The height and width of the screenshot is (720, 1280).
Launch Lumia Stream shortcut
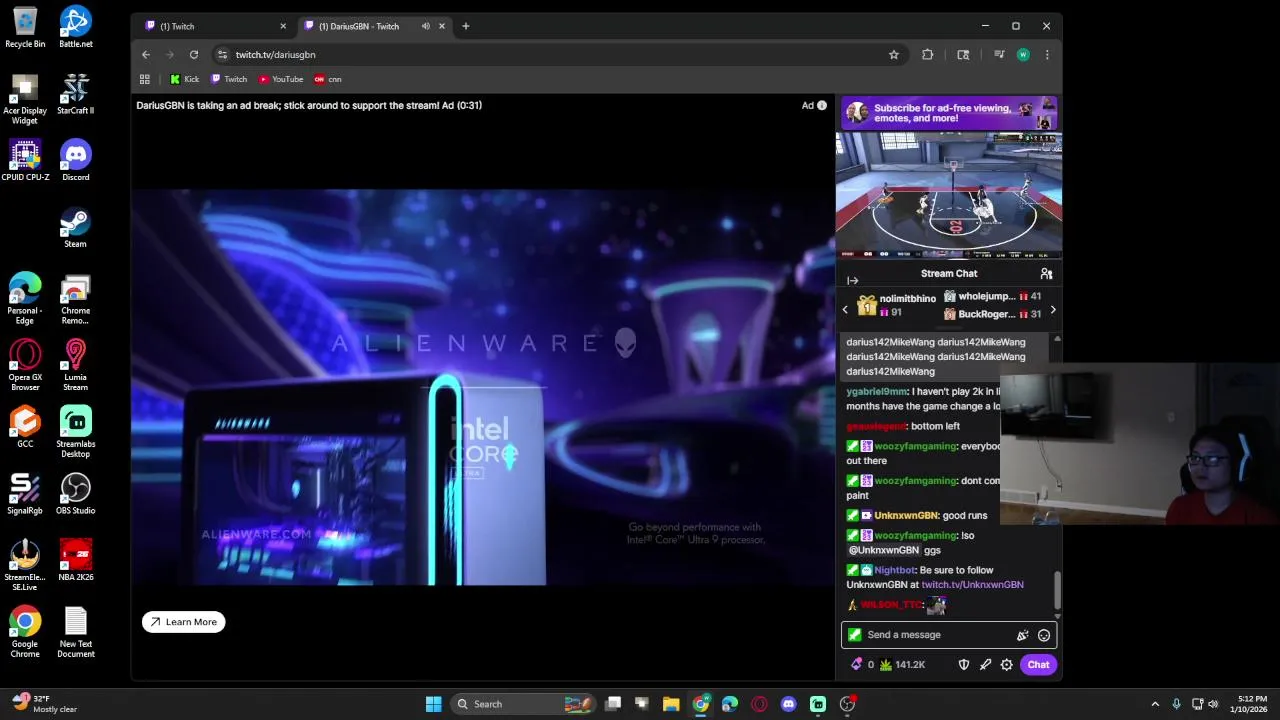[x=75, y=366]
